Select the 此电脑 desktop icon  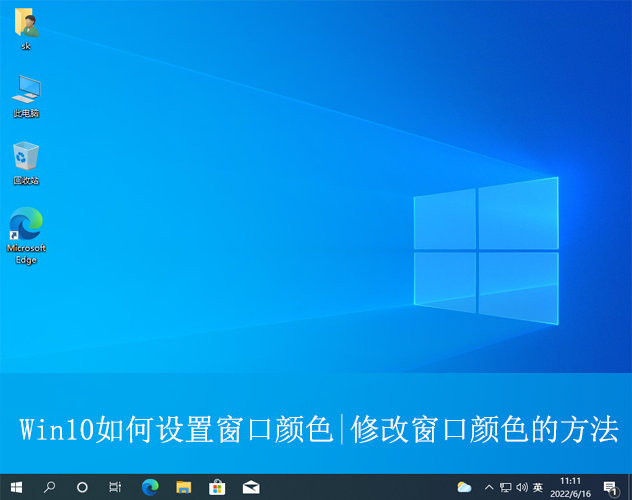point(26,95)
